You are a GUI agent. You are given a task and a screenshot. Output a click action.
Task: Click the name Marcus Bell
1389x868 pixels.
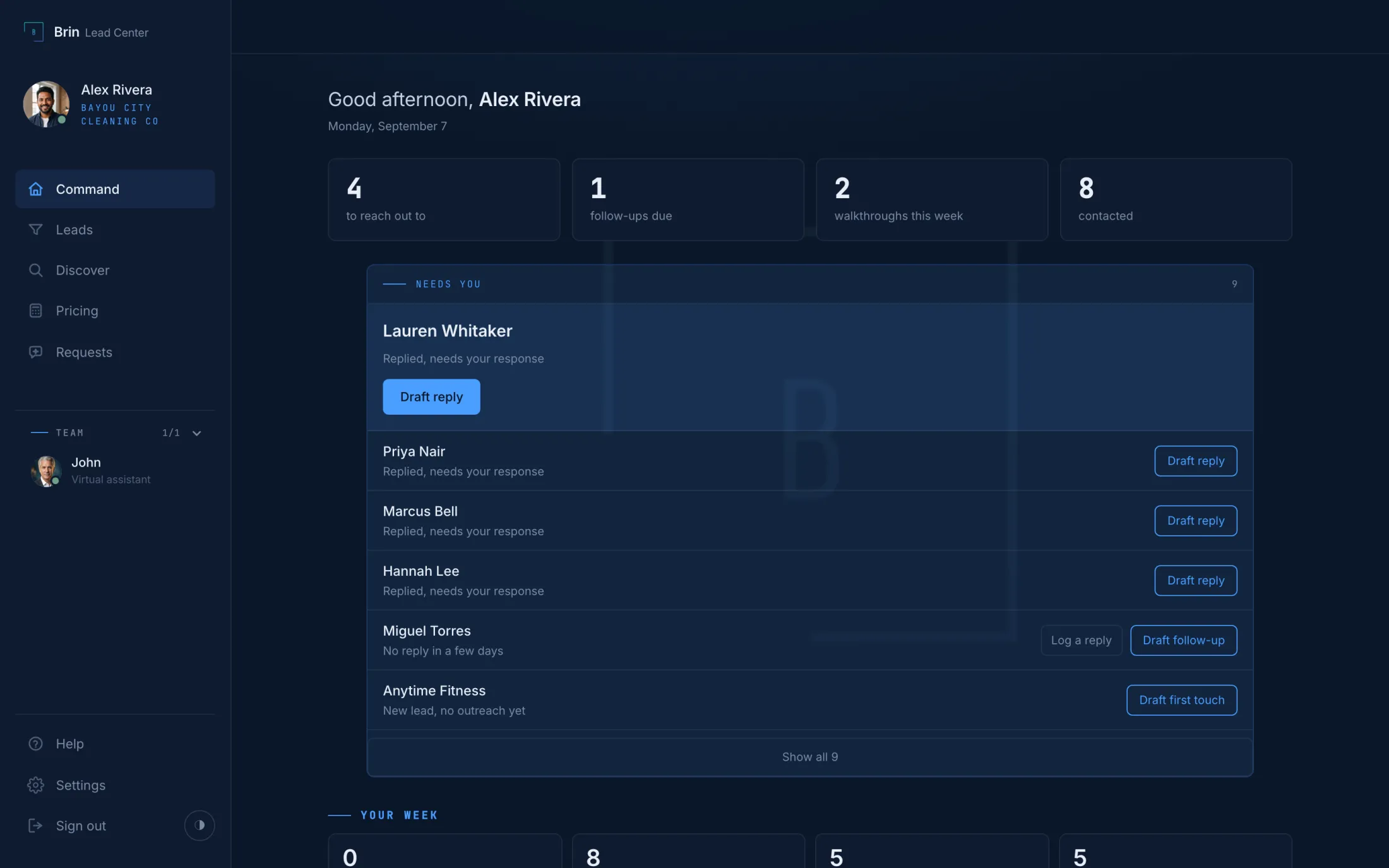point(420,511)
